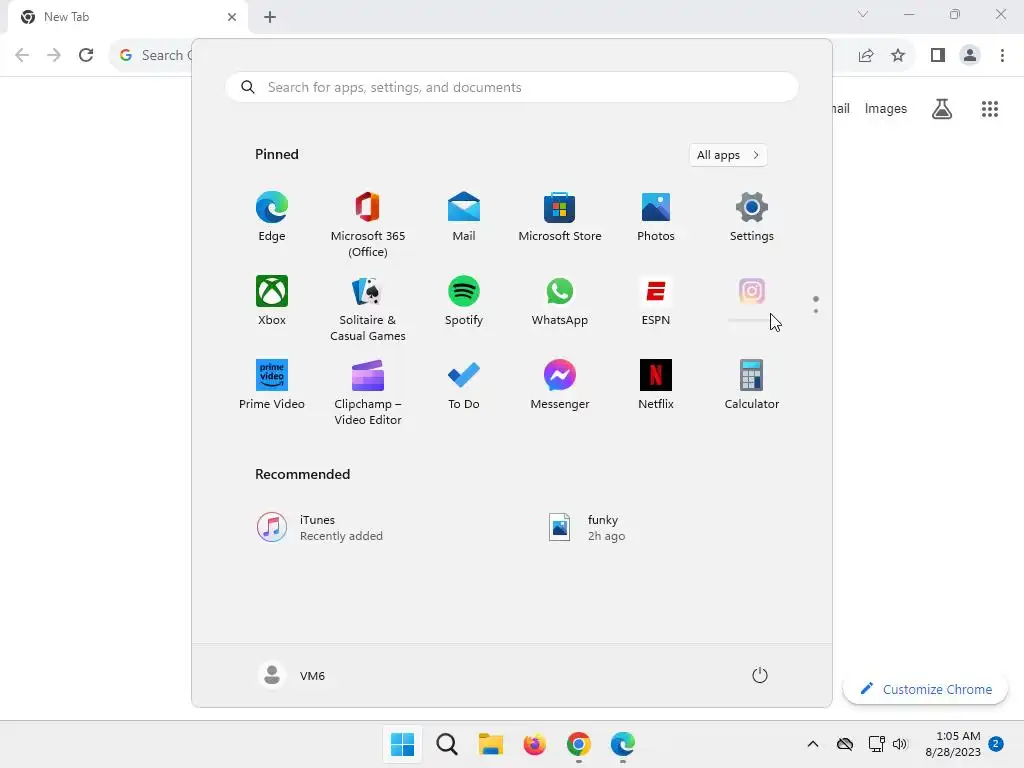Open the Edge pinned app
The width and height of the screenshot is (1024, 768).
coord(272,217)
